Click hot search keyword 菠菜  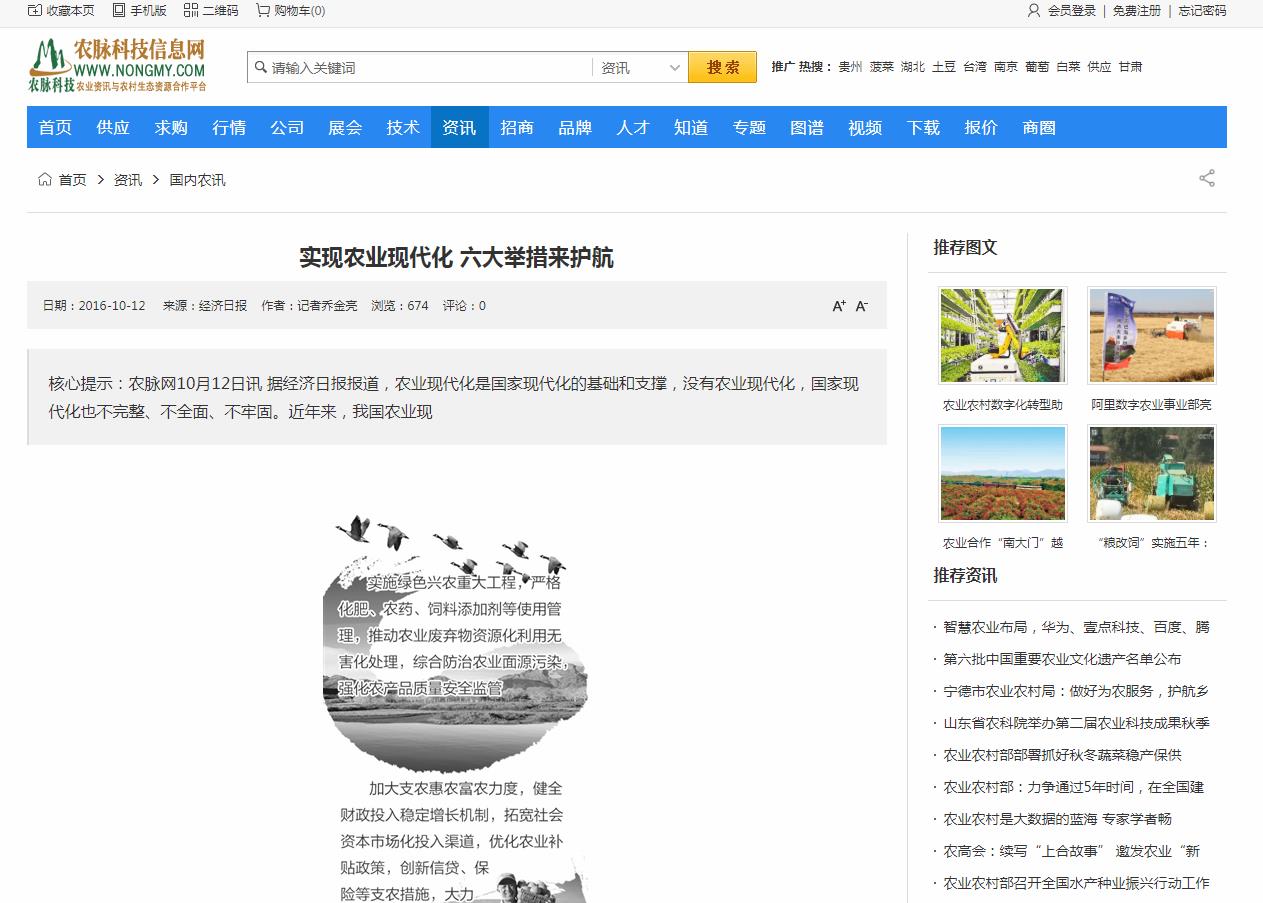881,67
